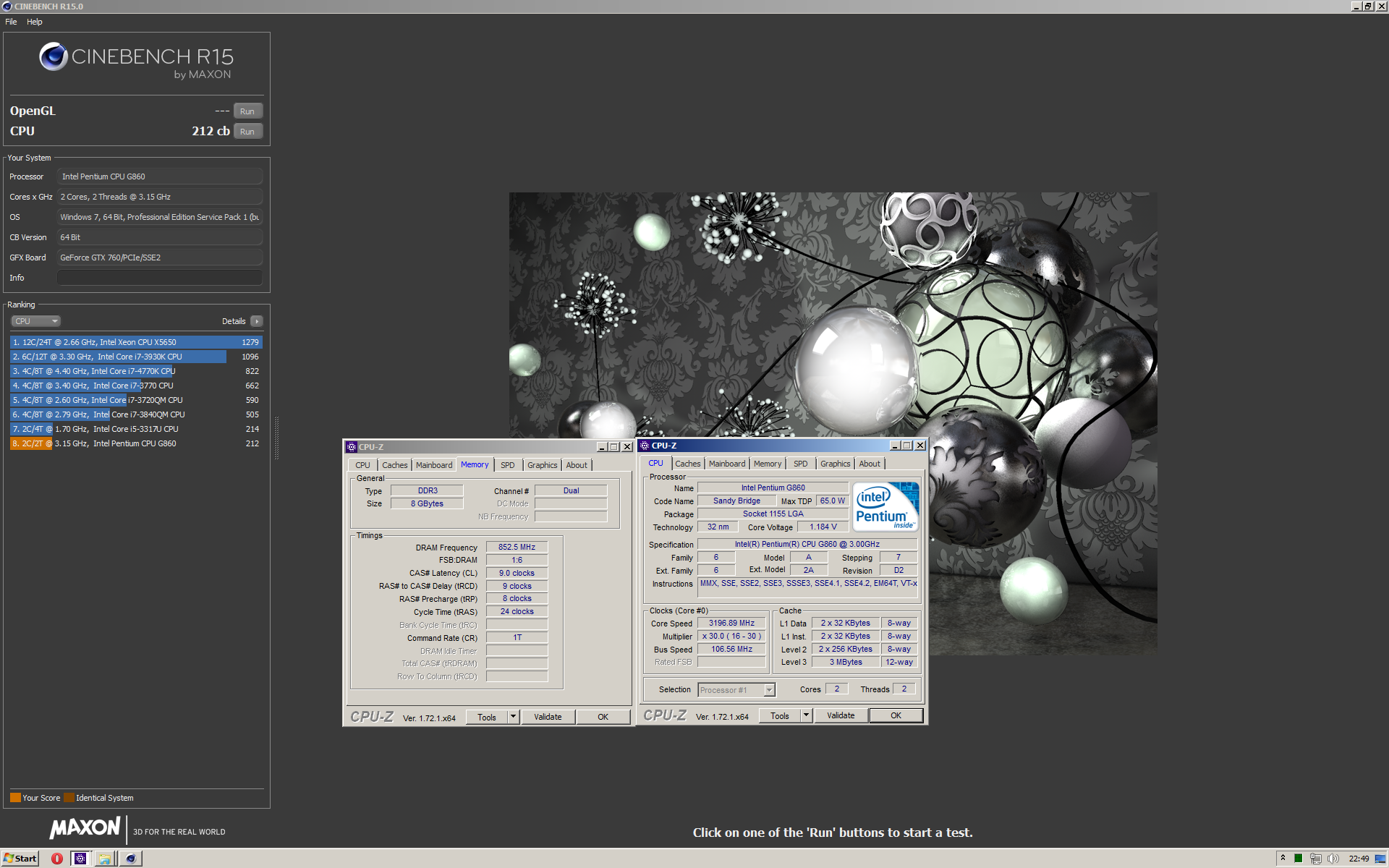Screen dimensions: 1389x868
Task: Click the taskbar clock showing 22:49
Action: click(x=1359, y=859)
